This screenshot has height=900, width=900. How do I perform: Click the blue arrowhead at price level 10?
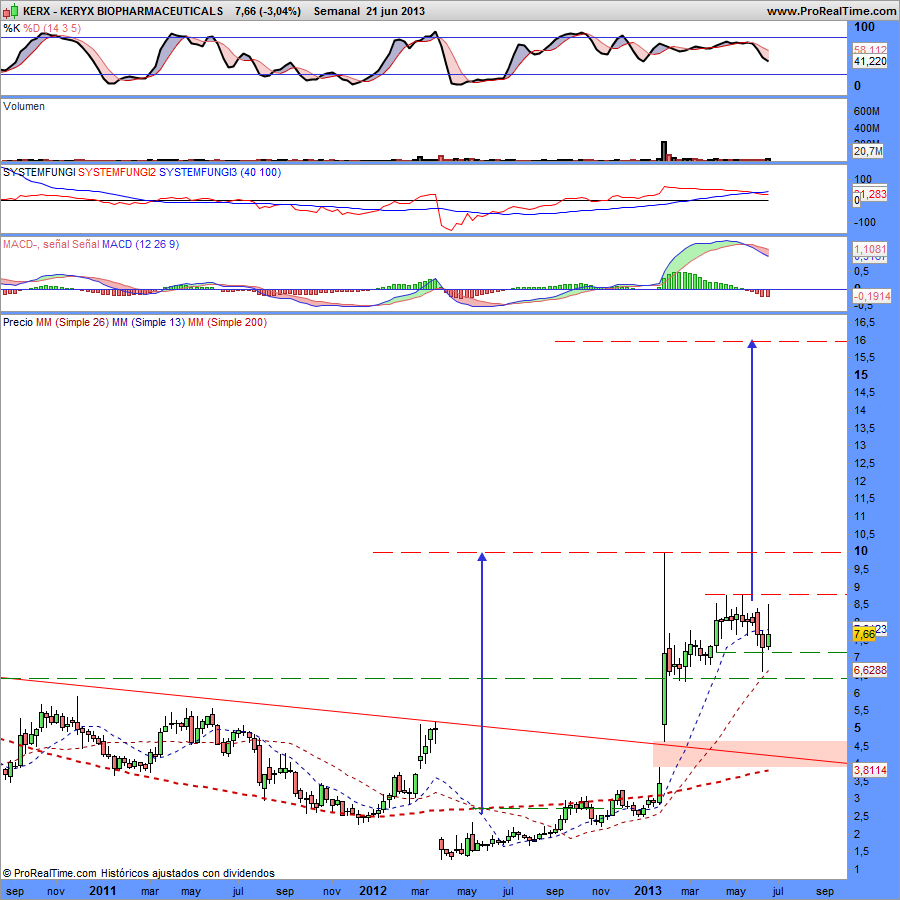tap(482, 556)
